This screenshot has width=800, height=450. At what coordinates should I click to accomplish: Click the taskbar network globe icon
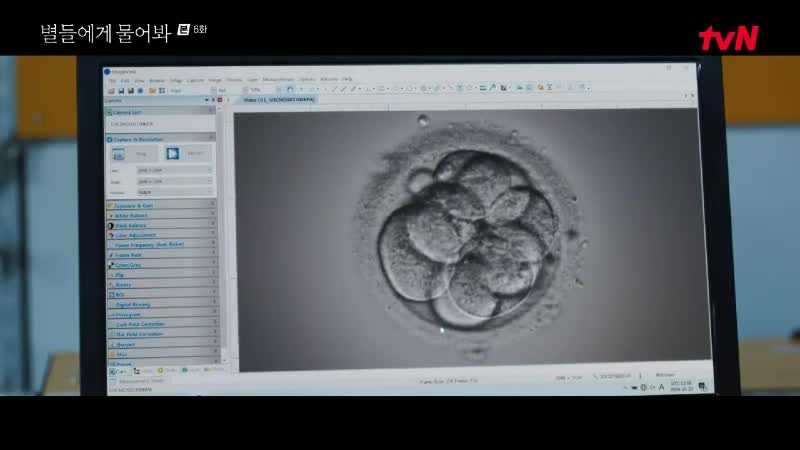[x=643, y=388]
